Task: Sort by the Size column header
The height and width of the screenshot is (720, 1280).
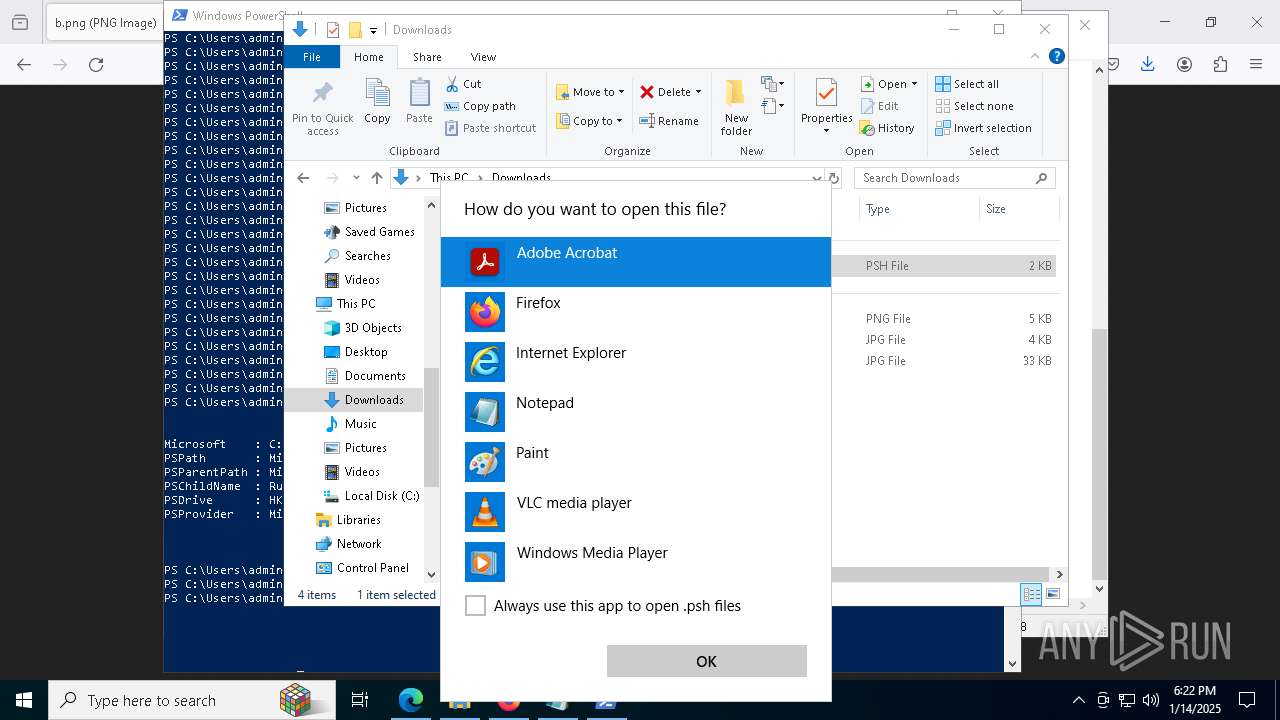Action: tap(1018, 209)
